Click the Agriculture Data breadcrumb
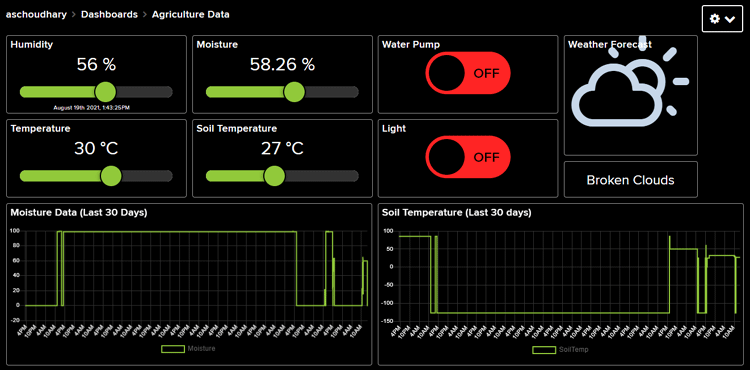Viewport: 750px width, 370px height. coord(190,14)
